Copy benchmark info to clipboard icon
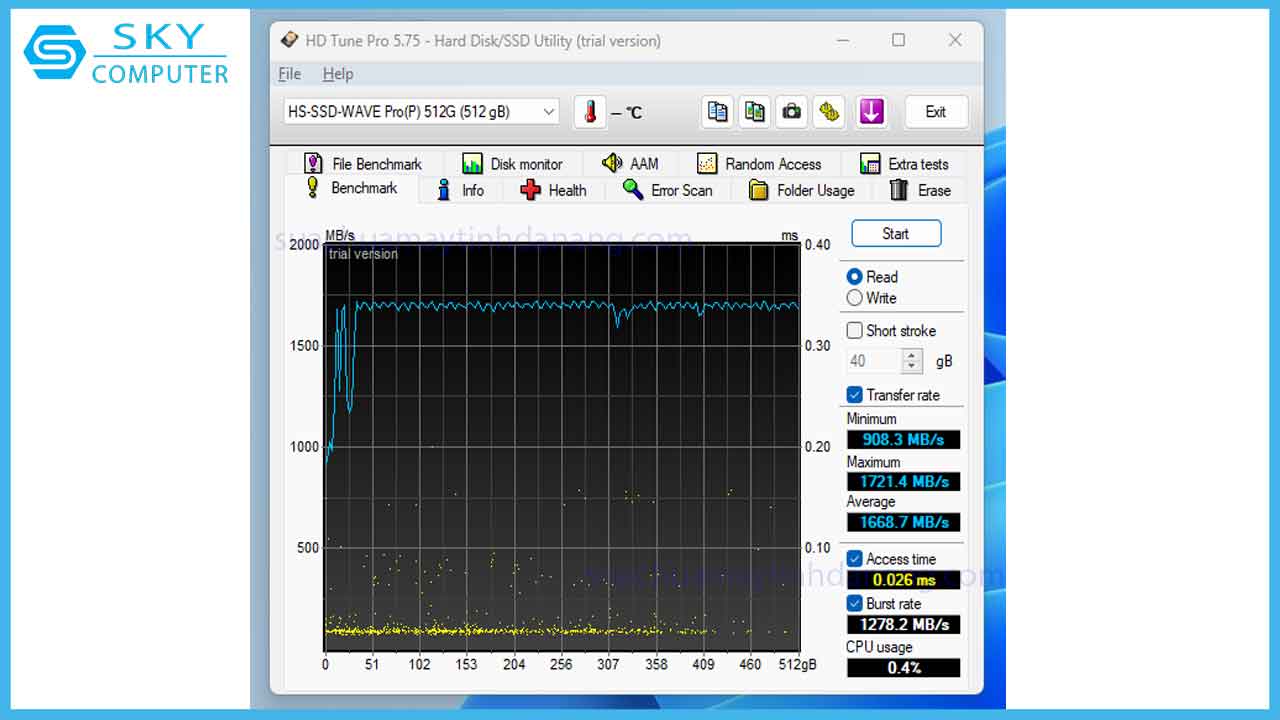Viewport: 1280px width, 720px height. 717,112
